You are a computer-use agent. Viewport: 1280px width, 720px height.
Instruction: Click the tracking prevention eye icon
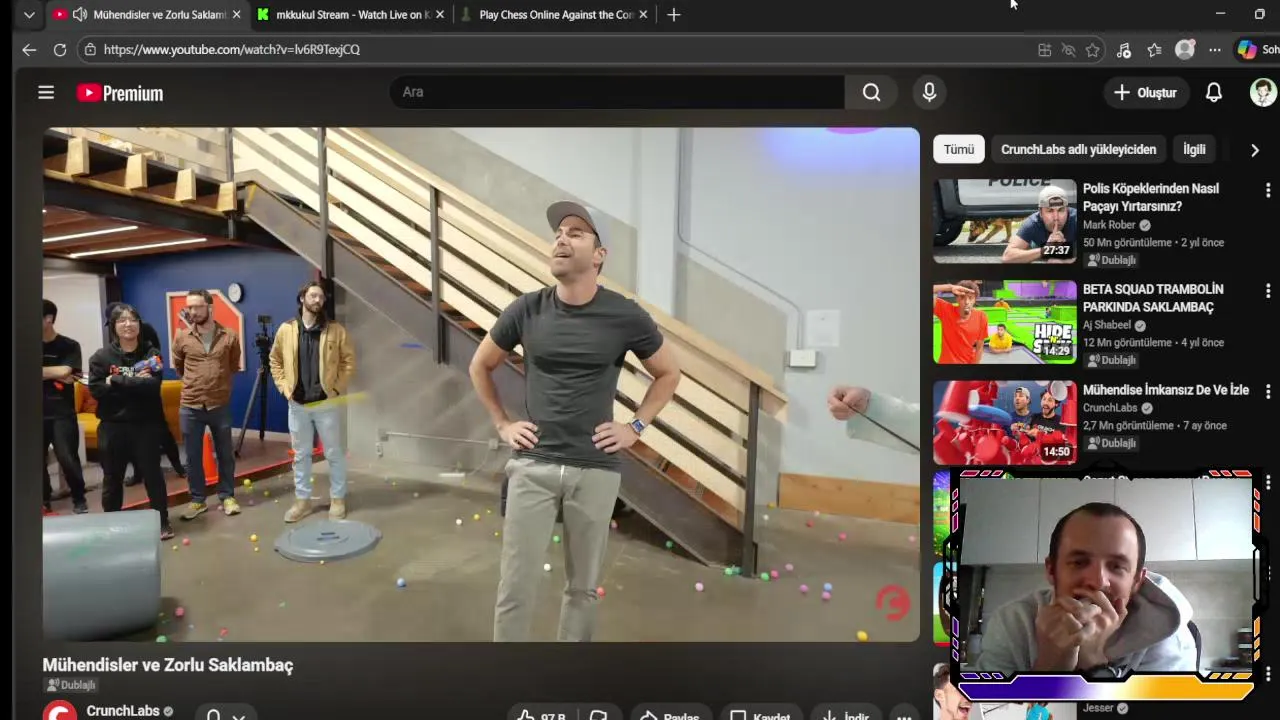click(1068, 50)
